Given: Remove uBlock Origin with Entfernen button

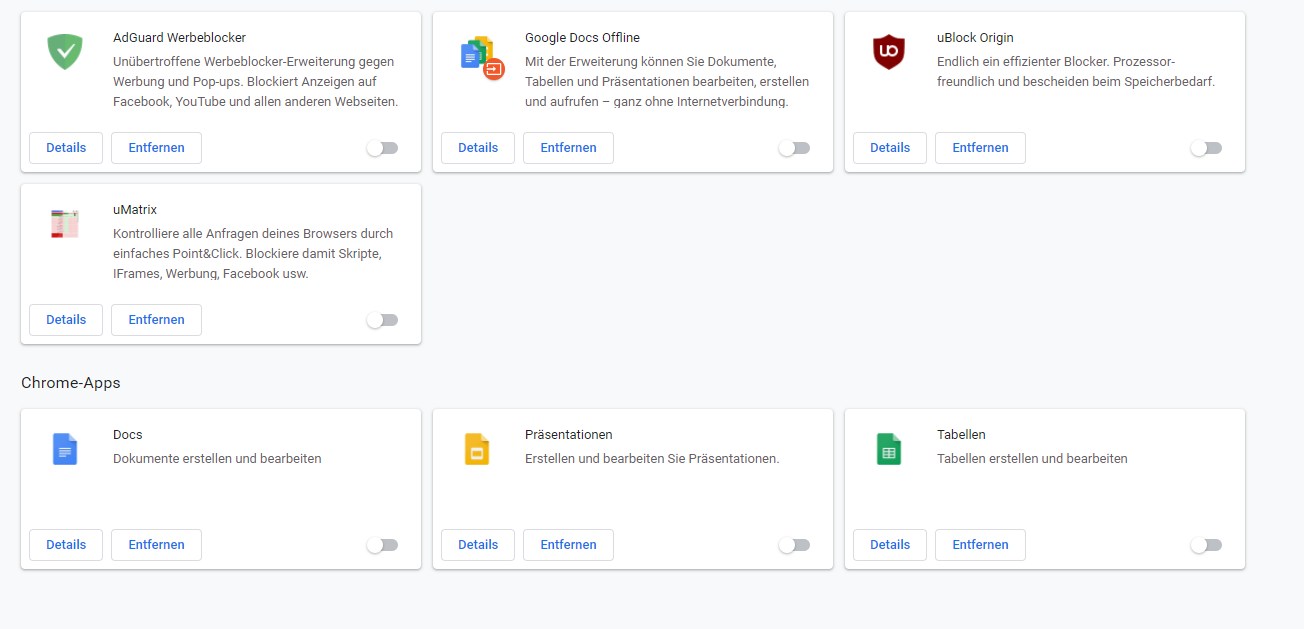Looking at the screenshot, I should point(980,148).
